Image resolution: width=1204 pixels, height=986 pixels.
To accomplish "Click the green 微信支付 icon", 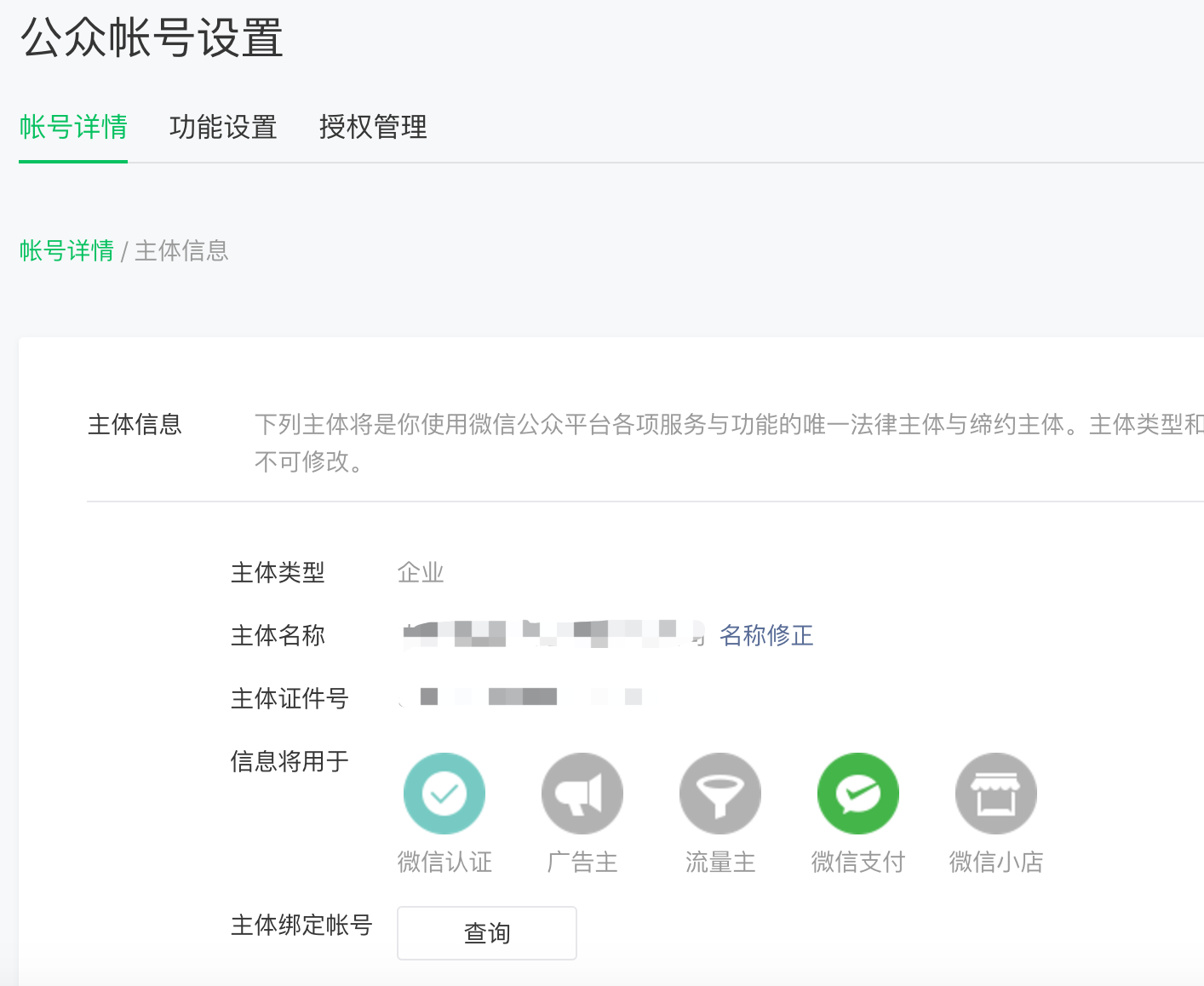I will coord(858,794).
